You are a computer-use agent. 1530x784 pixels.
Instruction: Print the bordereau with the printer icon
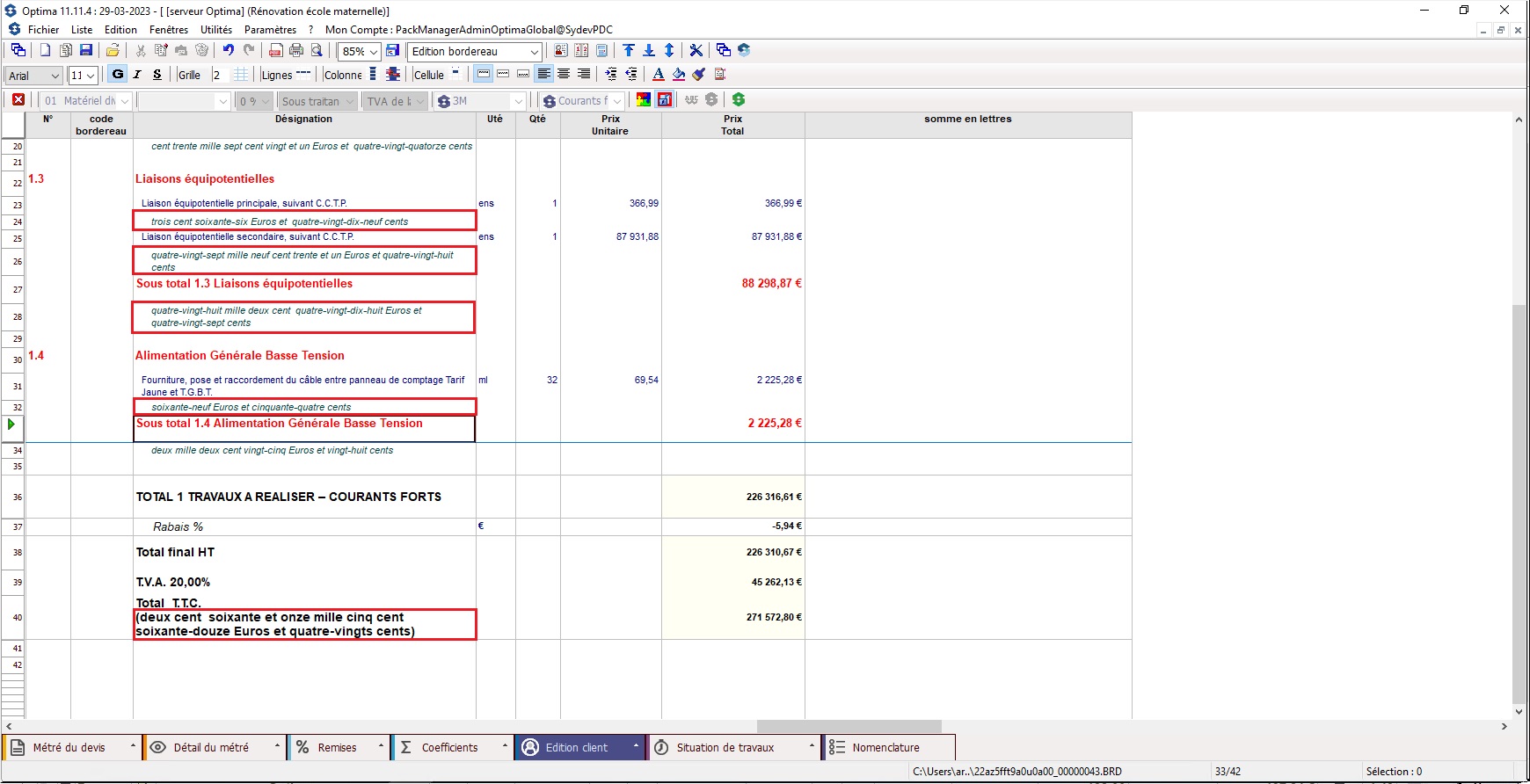tap(296, 51)
